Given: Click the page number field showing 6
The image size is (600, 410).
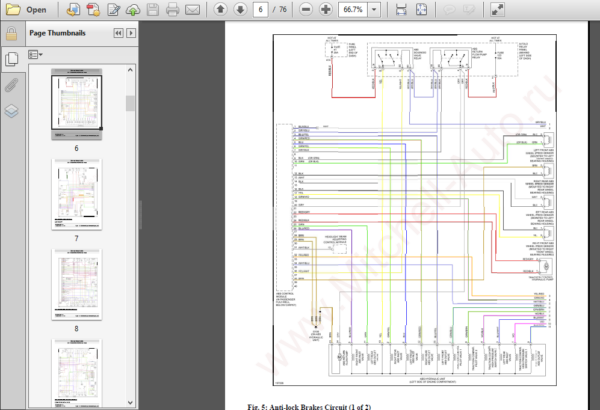Looking at the screenshot, I should tap(261, 9).
